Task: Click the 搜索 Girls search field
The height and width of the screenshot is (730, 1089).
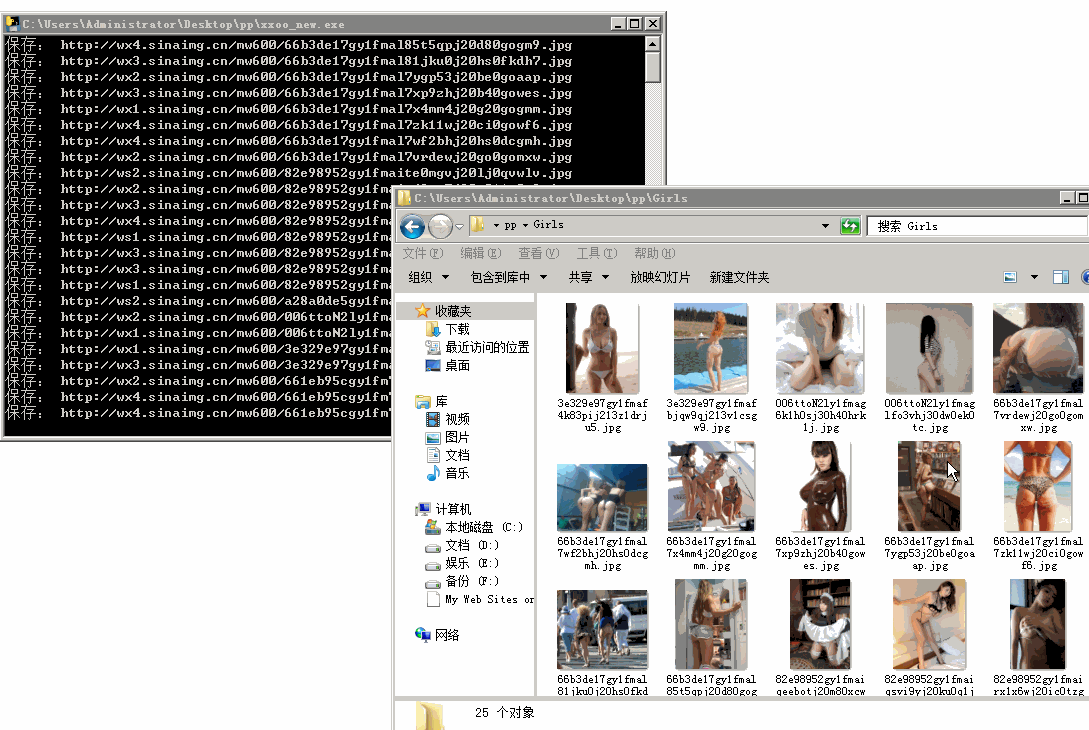Action: click(x=975, y=226)
